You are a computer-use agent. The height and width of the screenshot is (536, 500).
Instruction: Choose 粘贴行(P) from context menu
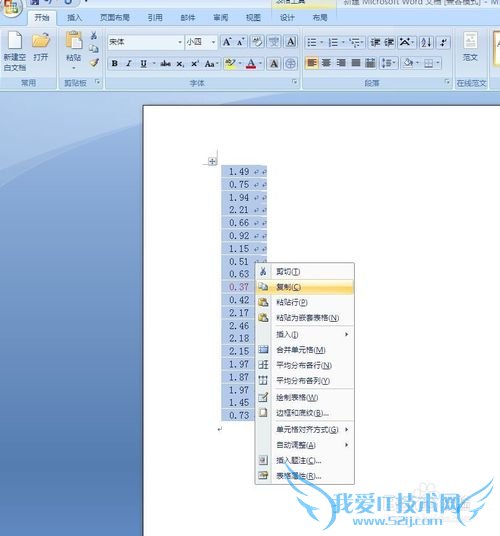click(x=305, y=302)
